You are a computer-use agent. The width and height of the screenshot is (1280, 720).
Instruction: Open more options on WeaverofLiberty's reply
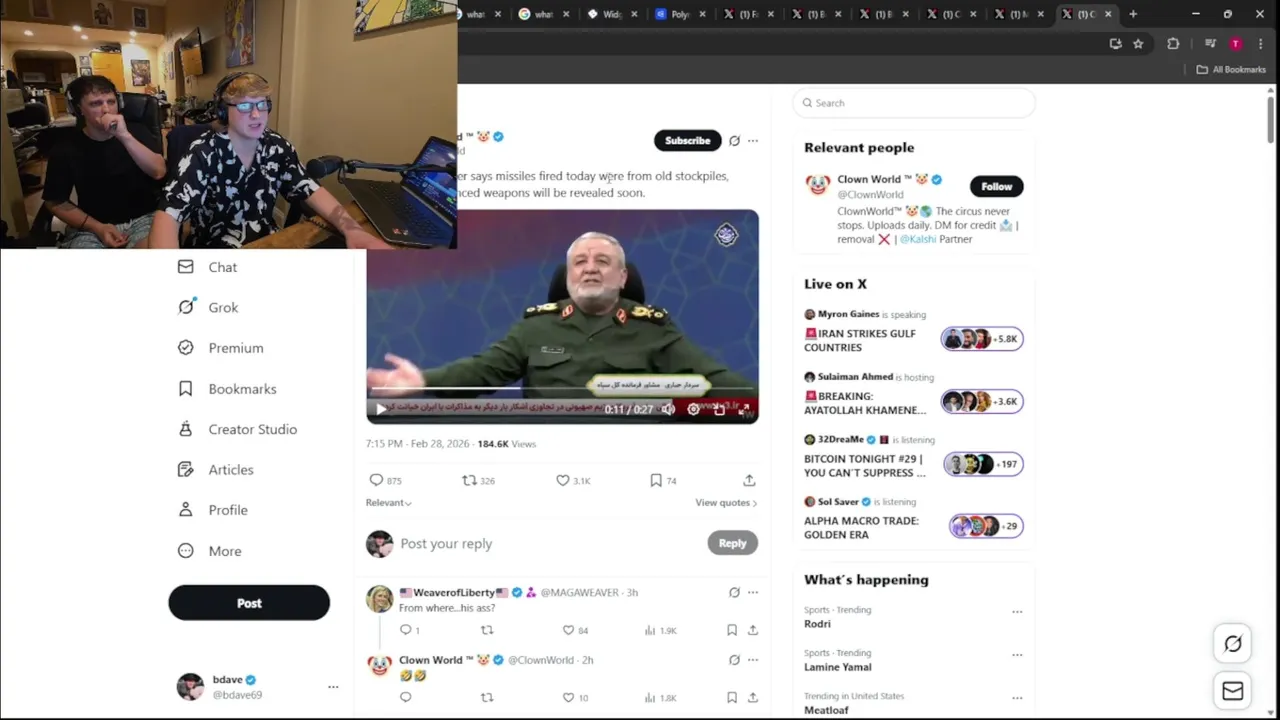pos(753,592)
